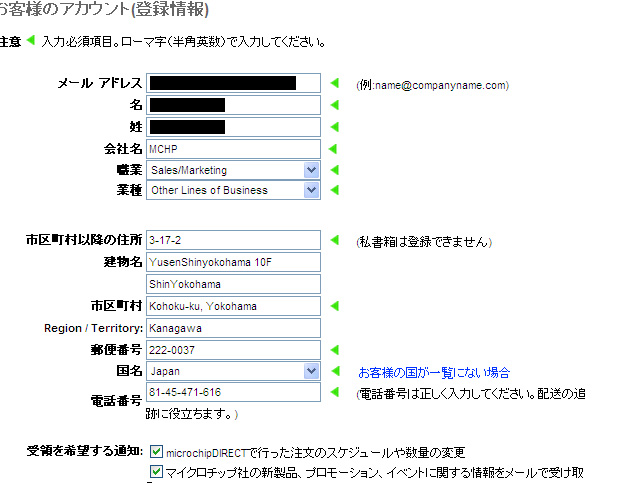Screen dimensions: 641x483
Task: Click the メール アドレス email input field
Action: click(x=233, y=83)
